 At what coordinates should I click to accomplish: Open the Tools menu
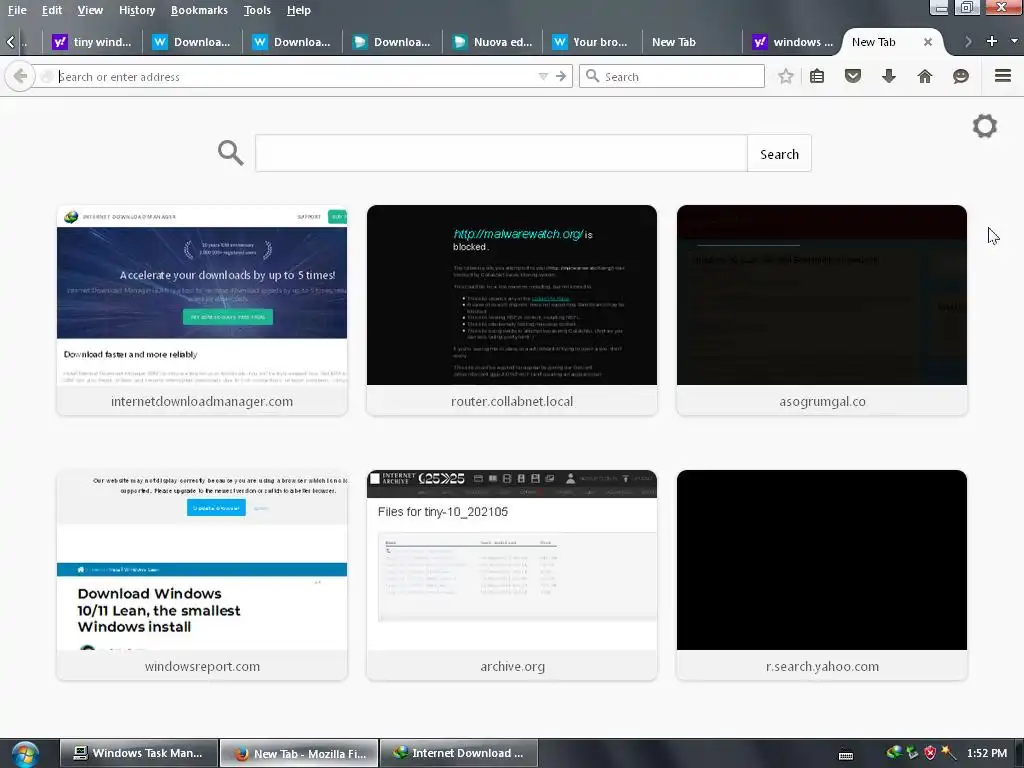[257, 10]
